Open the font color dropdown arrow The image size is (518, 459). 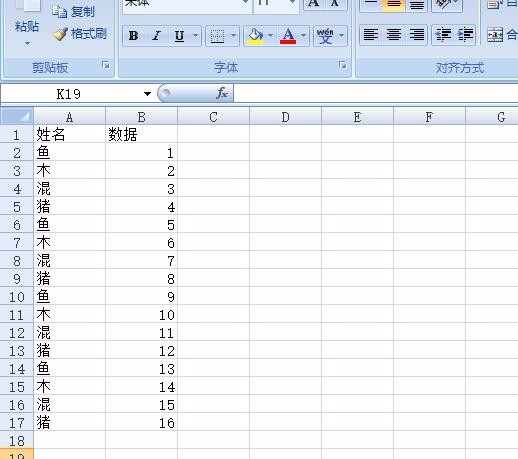(303, 36)
